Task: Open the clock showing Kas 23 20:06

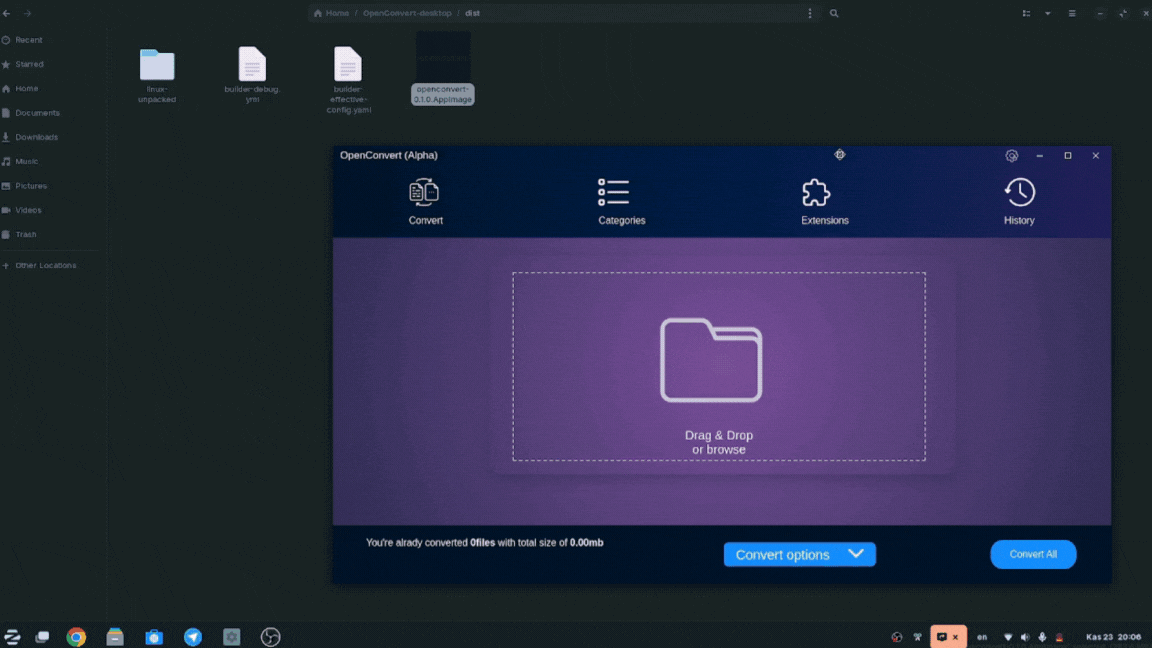Action: 1113,637
